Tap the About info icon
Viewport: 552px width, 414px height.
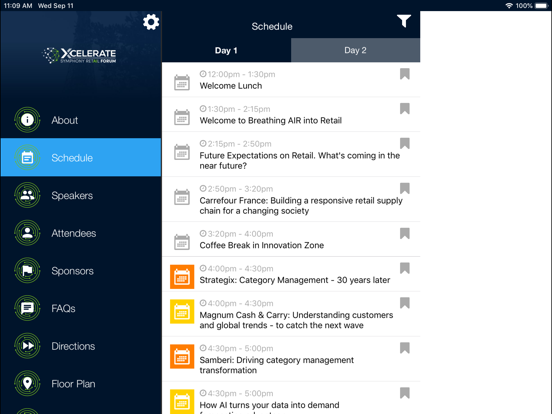click(x=27, y=120)
